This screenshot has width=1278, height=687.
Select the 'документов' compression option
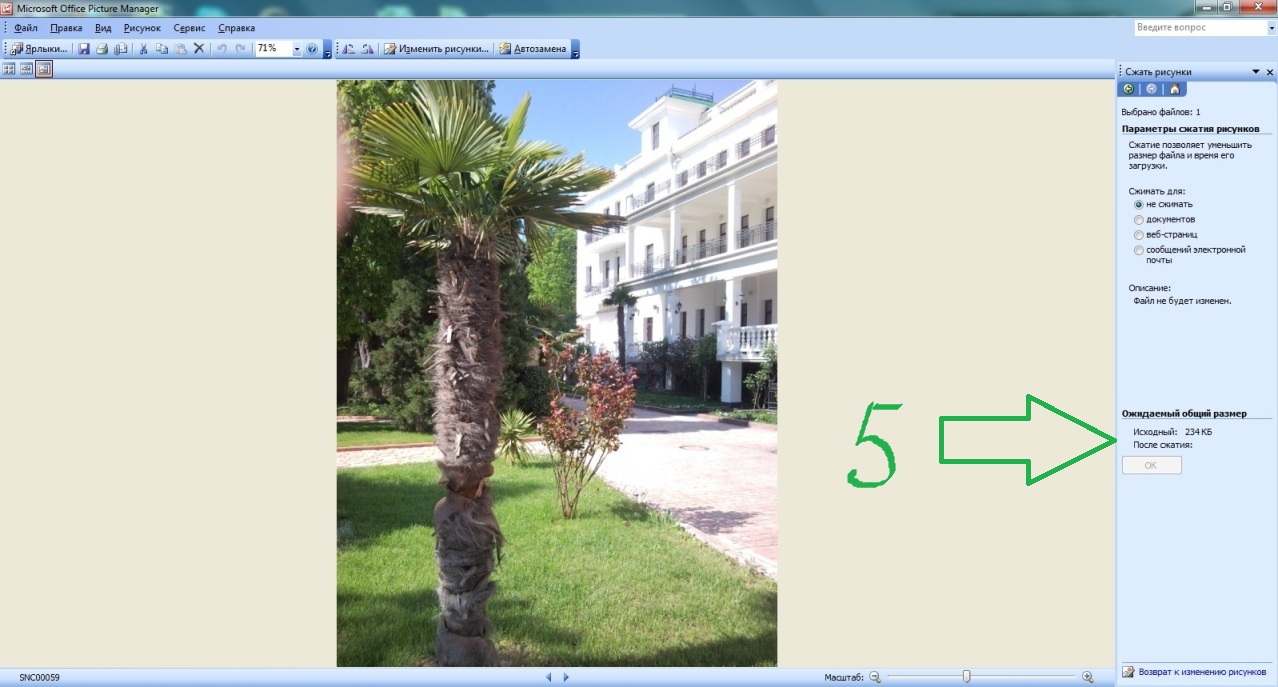(1138, 219)
